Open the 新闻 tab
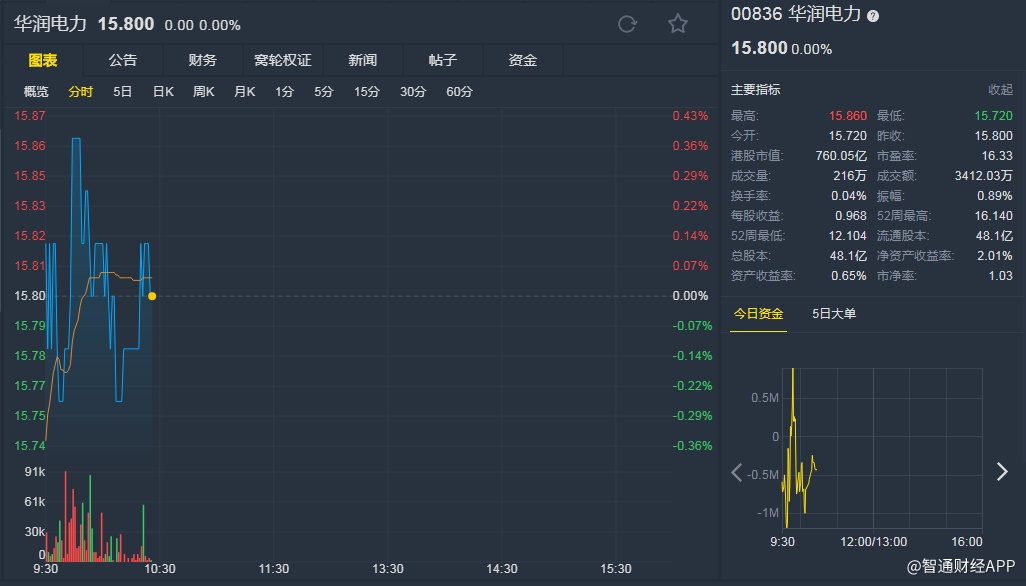Image resolution: width=1026 pixels, height=586 pixels. click(363, 60)
